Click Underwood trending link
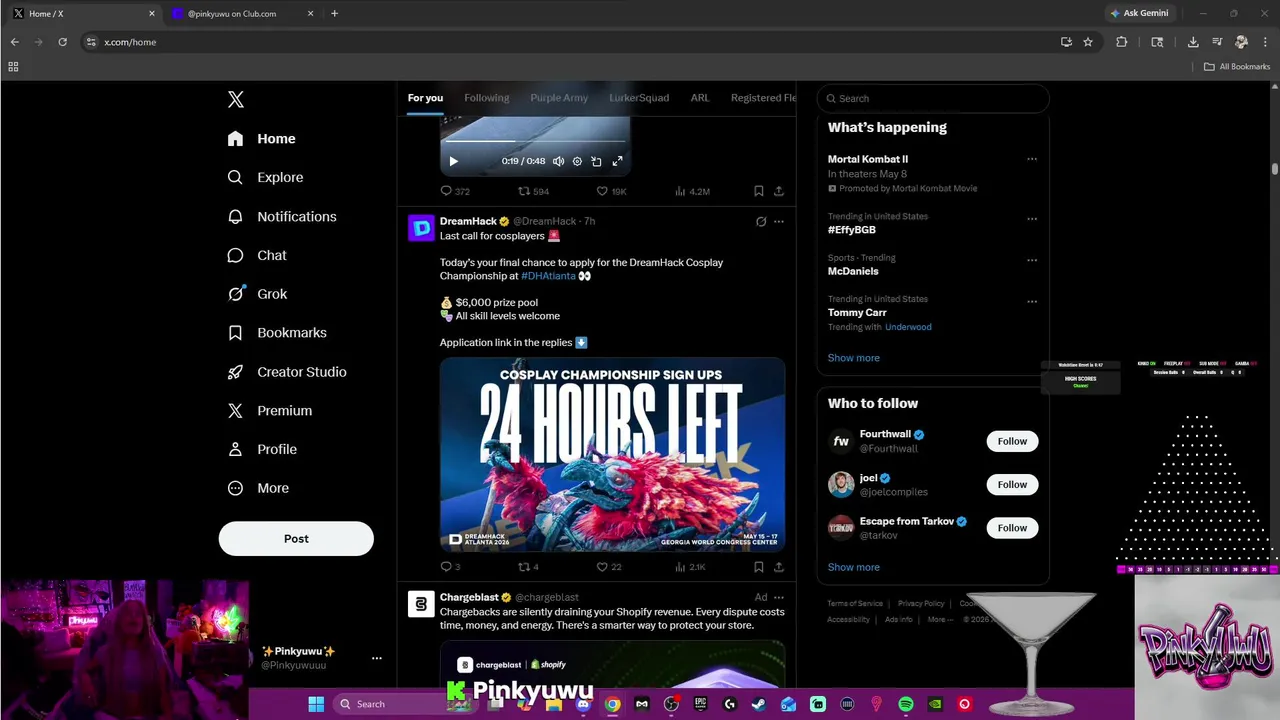Viewport: 1280px width, 720px height. 908,327
